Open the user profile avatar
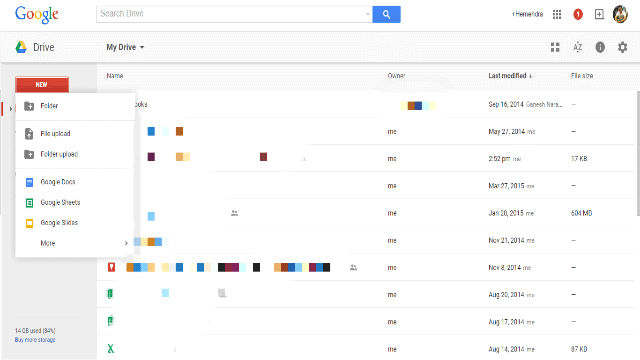 click(x=620, y=14)
